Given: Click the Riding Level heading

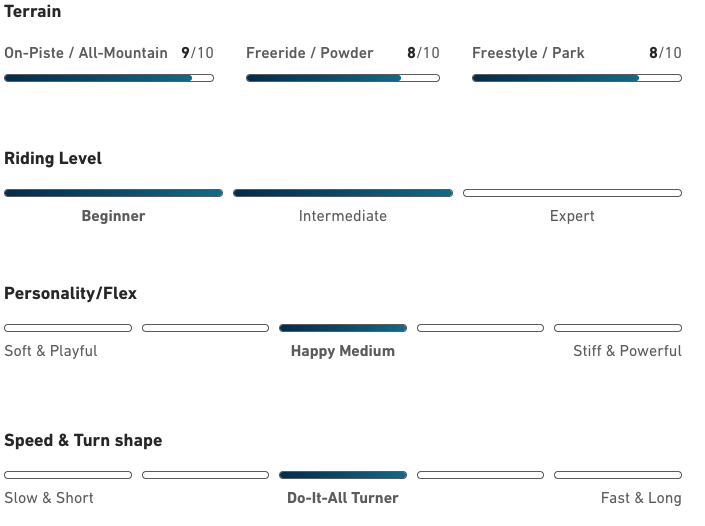Looking at the screenshot, I should coord(53,158).
